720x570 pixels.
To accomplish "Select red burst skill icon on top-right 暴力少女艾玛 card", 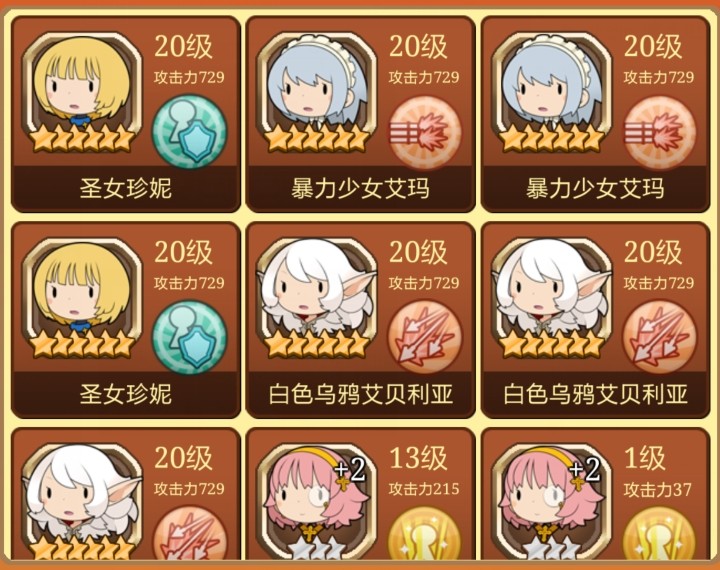I will (x=659, y=132).
